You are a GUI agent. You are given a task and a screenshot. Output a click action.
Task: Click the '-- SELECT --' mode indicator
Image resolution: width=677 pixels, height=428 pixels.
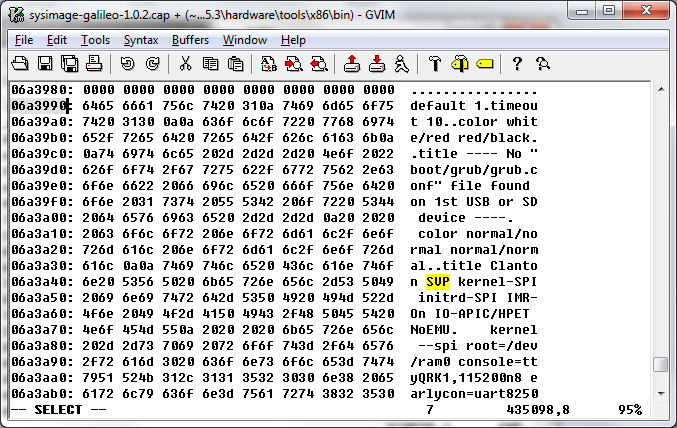pos(58,409)
